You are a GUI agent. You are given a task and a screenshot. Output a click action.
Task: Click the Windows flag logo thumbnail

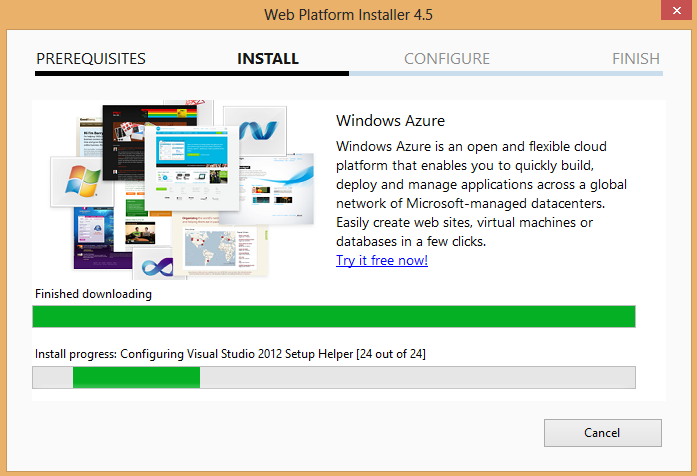click(x=82, y=181)
